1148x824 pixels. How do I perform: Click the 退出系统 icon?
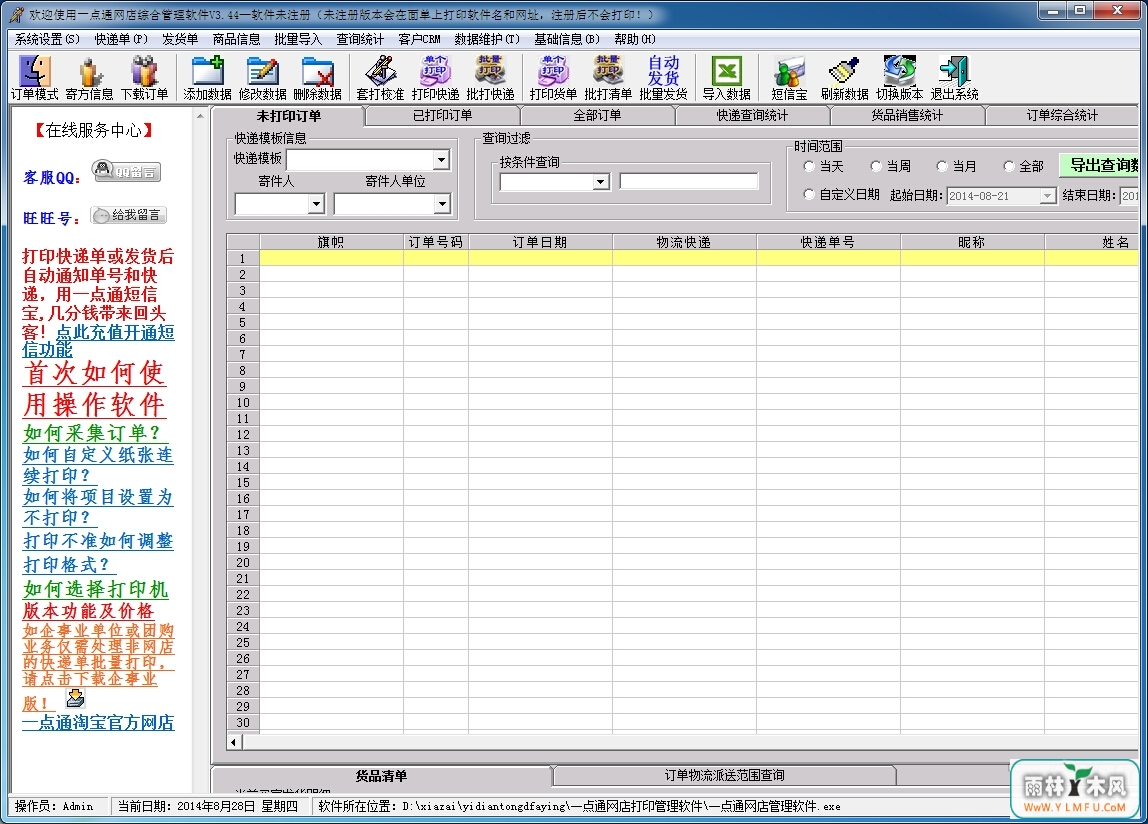click(x=954, y=78)
